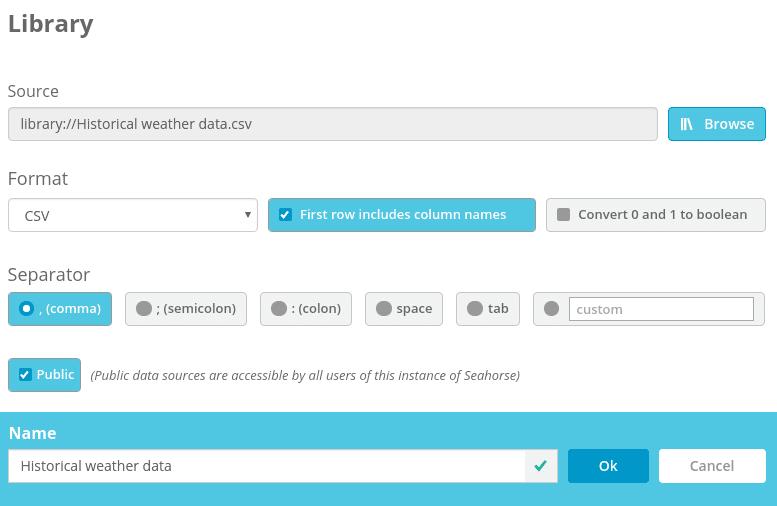The image size is (777, 506).
Task: Focus the Name input field
Action: click(266, 466)
